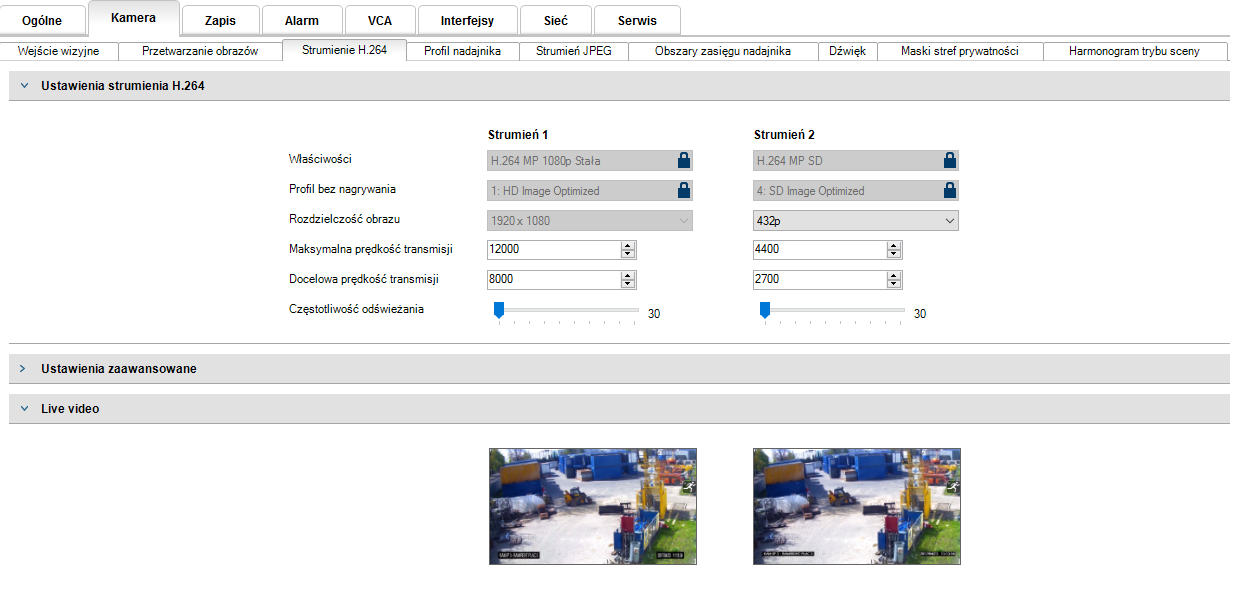Click the Strumień 1 live video thumbnail
The image size is (1236, 600).
(x=593, y=506)
